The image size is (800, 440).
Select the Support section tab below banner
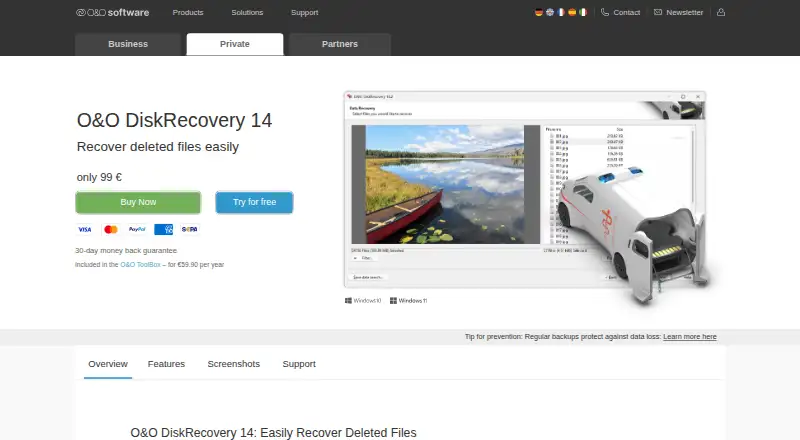pyautogui.click(x=299, y=364)
